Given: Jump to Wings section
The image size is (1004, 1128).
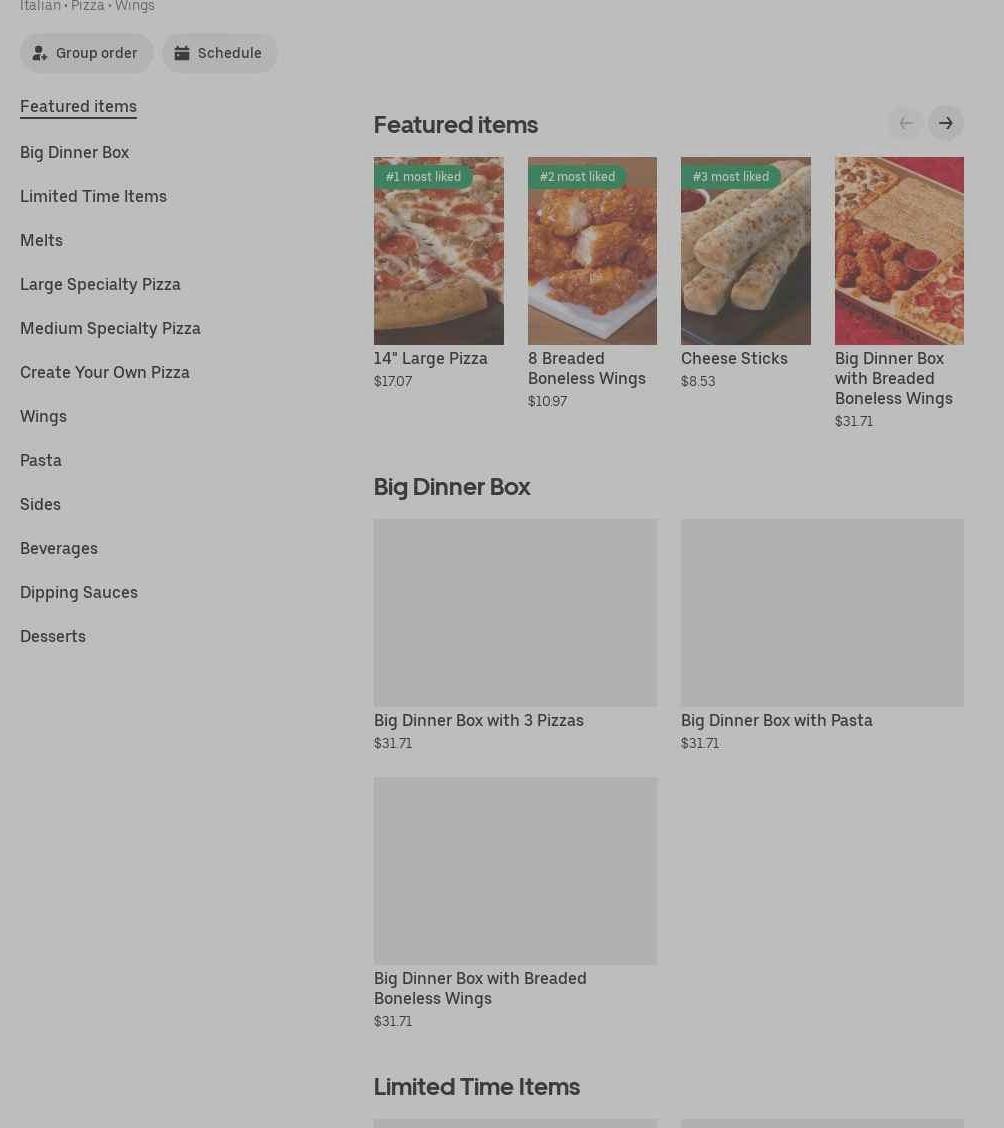Looking at the screenshot, I should (x=44, y=417).
